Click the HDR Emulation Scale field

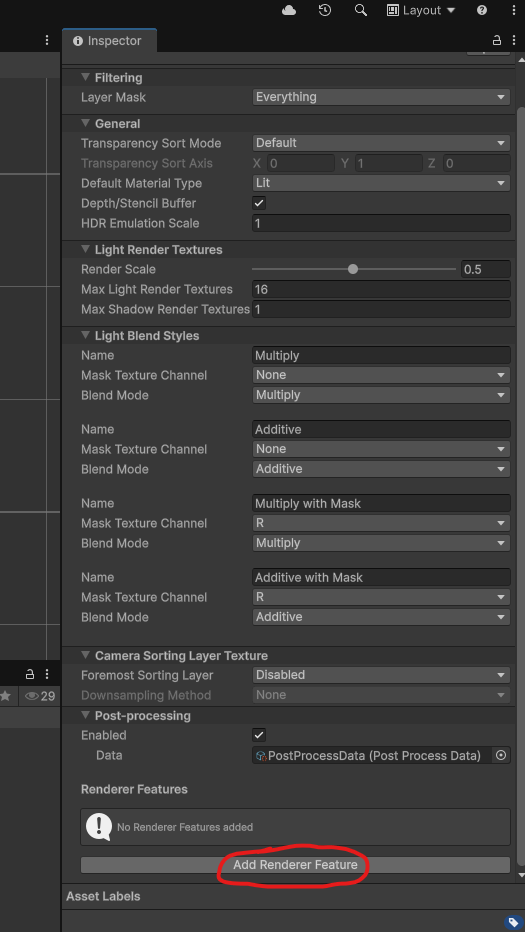click(381, 223)
